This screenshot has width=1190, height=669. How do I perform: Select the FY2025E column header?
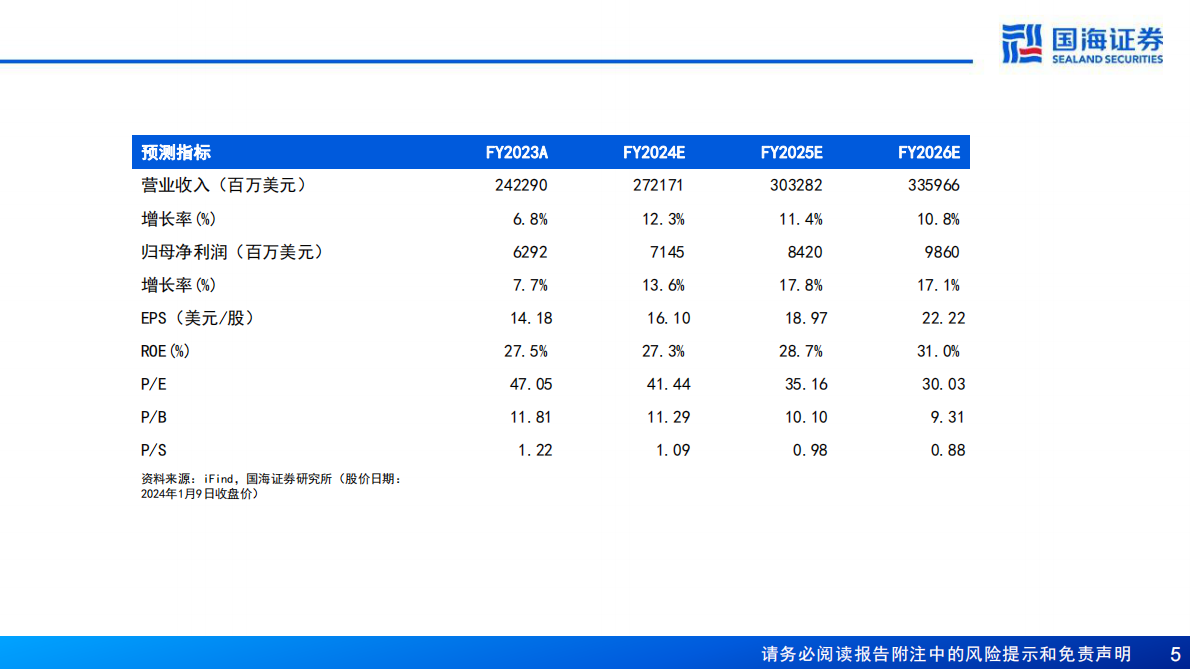792,152
